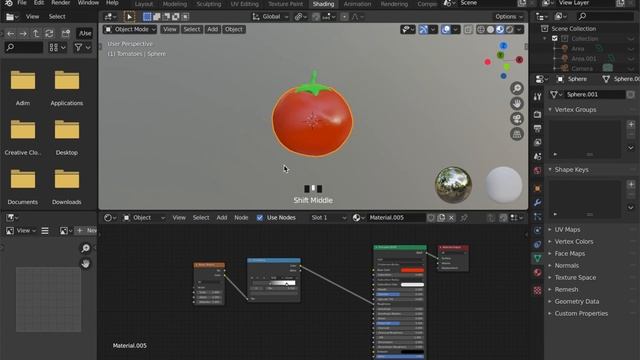Click the zoom magnifier in image editor
The image size is (640, 360).
tap(85, 248)
